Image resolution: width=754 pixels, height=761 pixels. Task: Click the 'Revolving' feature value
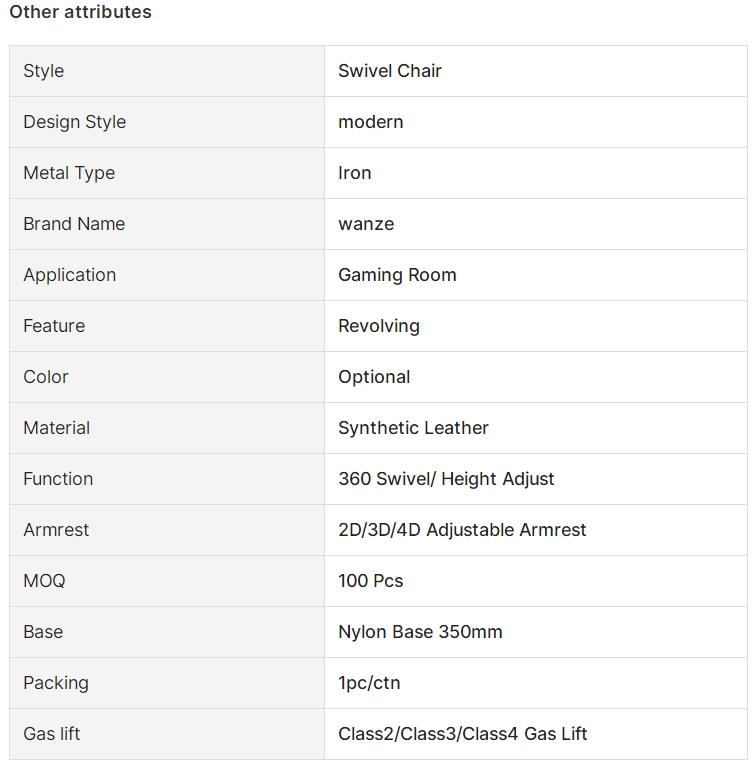coord(379,326)
